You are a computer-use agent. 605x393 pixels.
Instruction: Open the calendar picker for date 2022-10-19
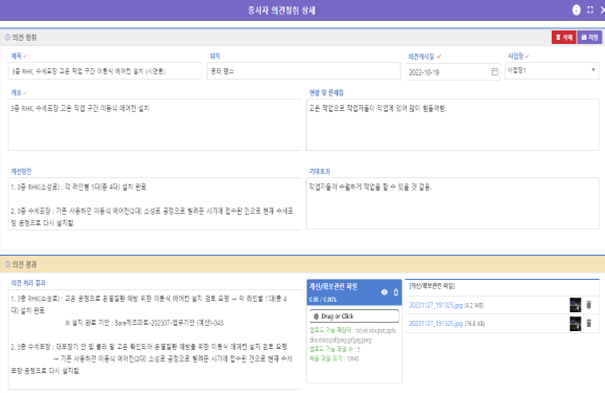(x=495, y=72)
